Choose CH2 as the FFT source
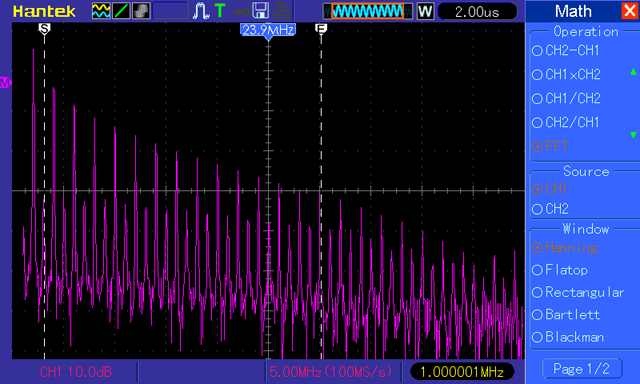The width and height of the screenshot is (640, 384). click(x=551, y=209)
